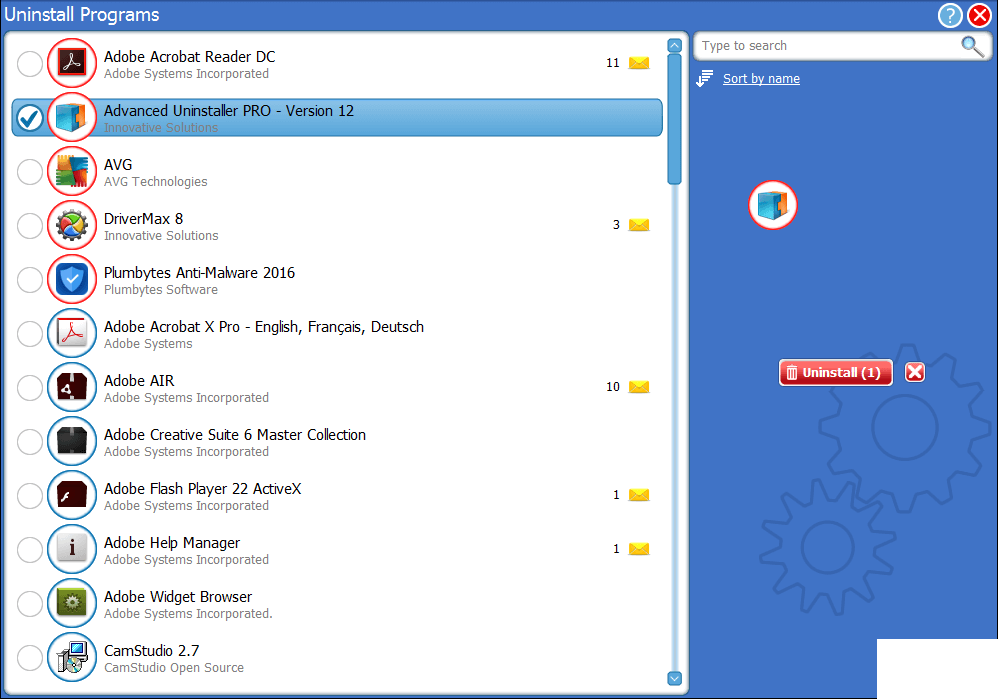Click the Advanced Uninstaller PRO list icon
Screen dimensions: 998x699
tap(72, 117)
